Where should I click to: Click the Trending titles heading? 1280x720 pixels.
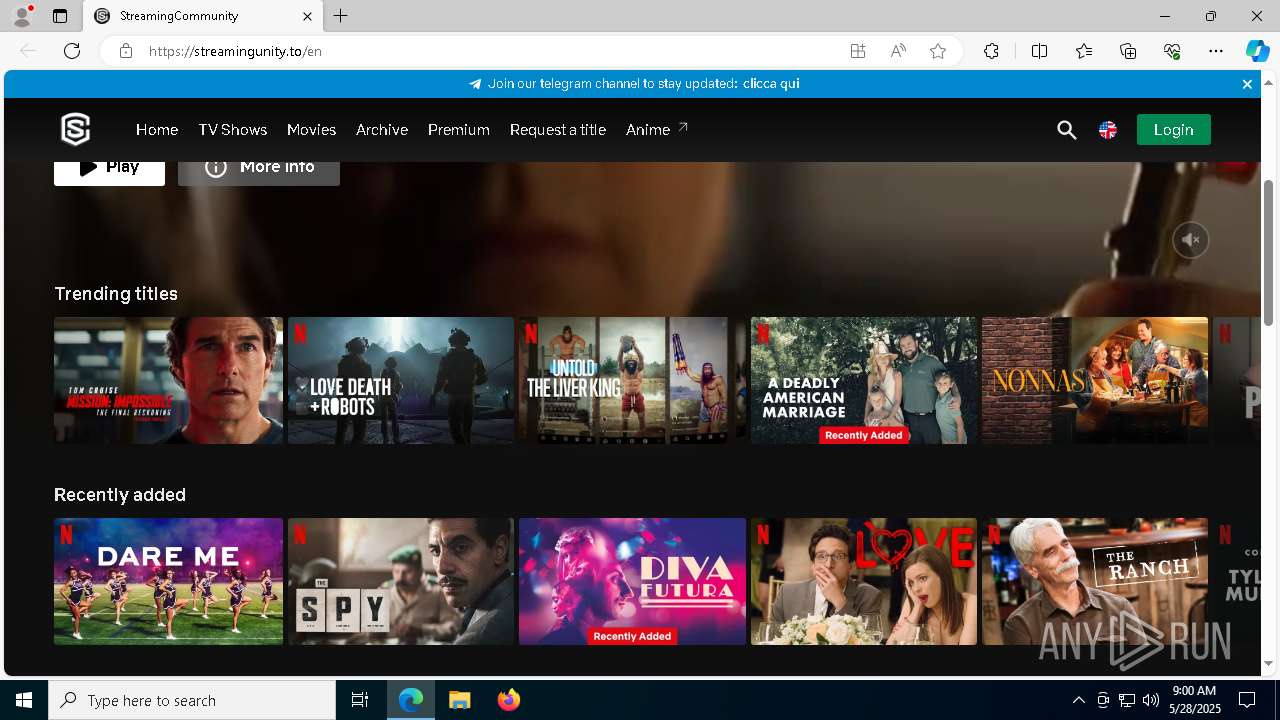[x=116, y=294]
